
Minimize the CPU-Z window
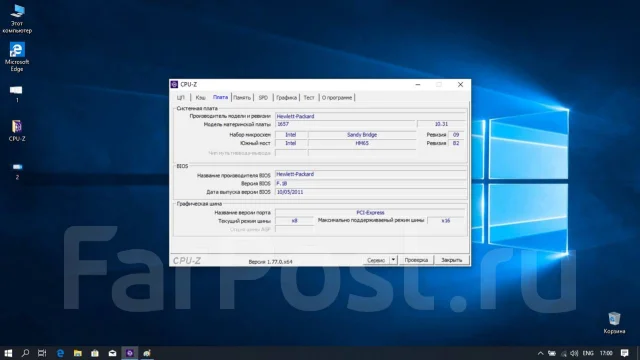(x=418, y=84)
